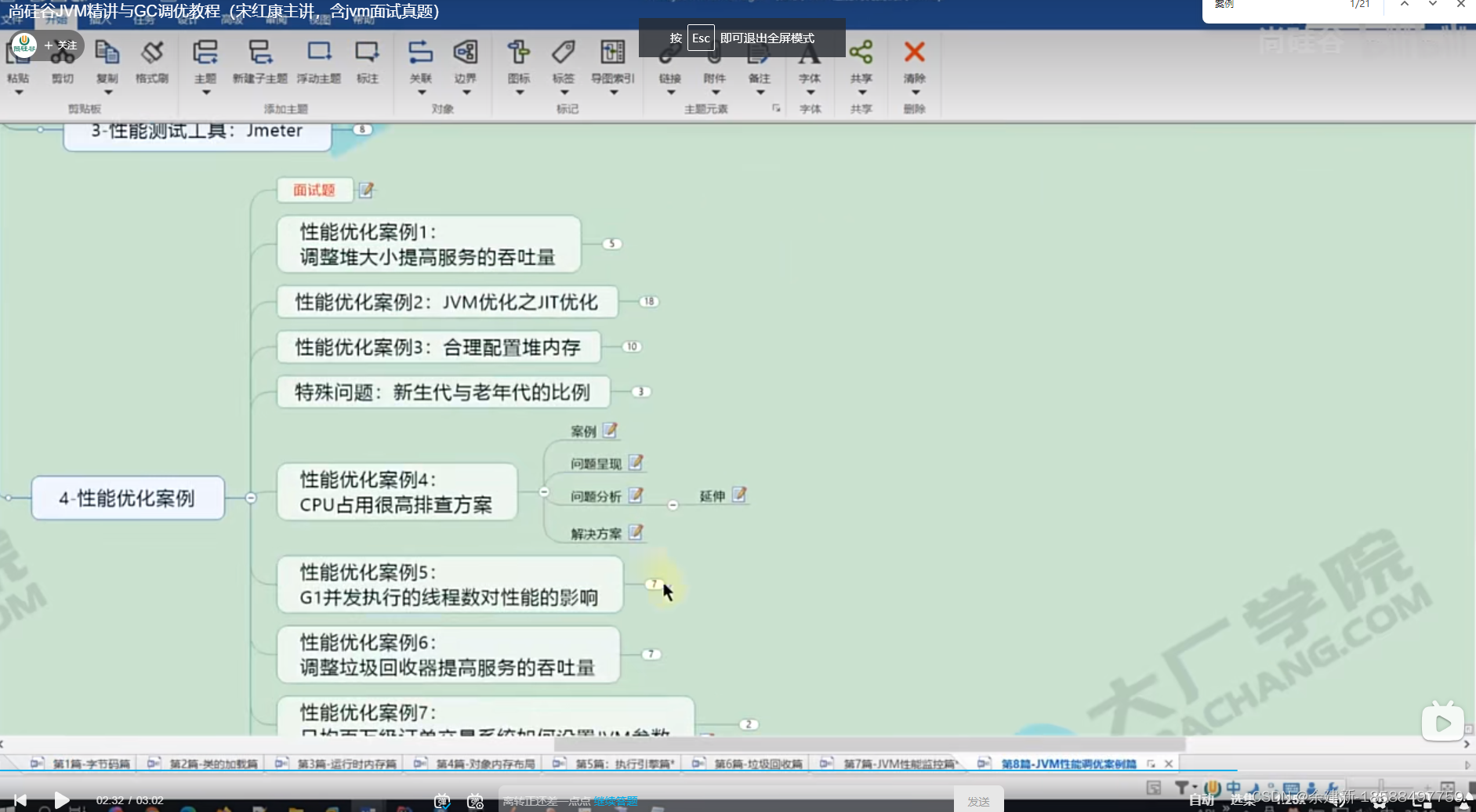Click the horizontal scrollbar thumb
The height and width of the screenshot is (812, 1476).
coord(870,744)
